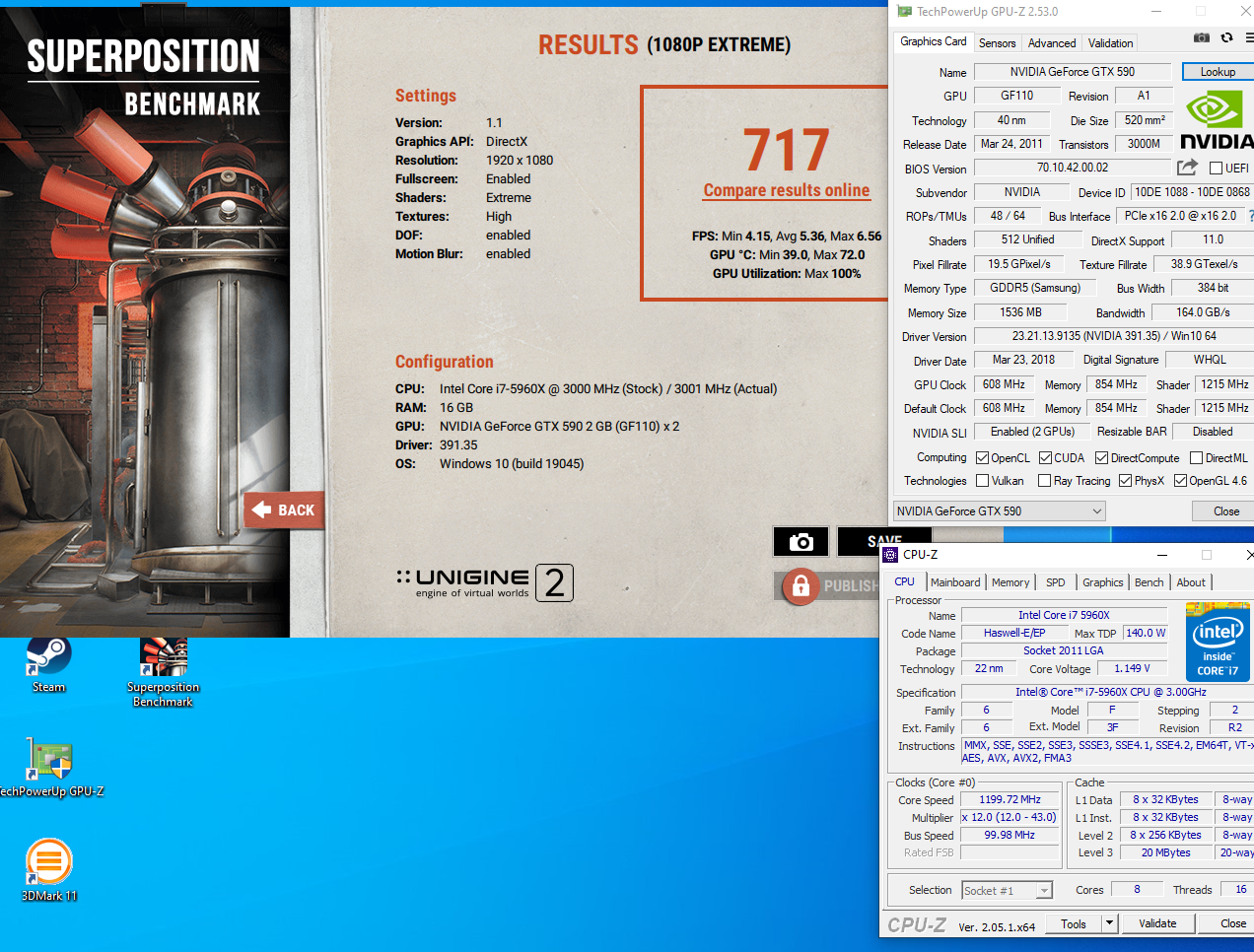Click the NVIDIA logo in GPU-Z
Screen dimensions: 1254x952
tap(1218, 120)
